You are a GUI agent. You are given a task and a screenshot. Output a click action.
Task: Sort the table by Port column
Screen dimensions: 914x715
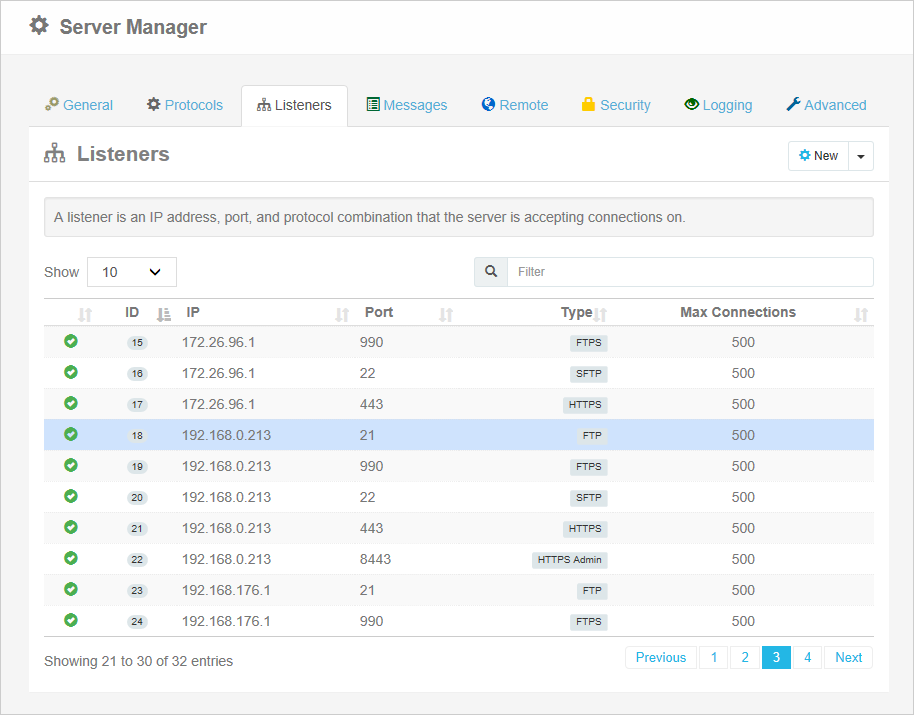pyautogui.click(x=378, y=312)
